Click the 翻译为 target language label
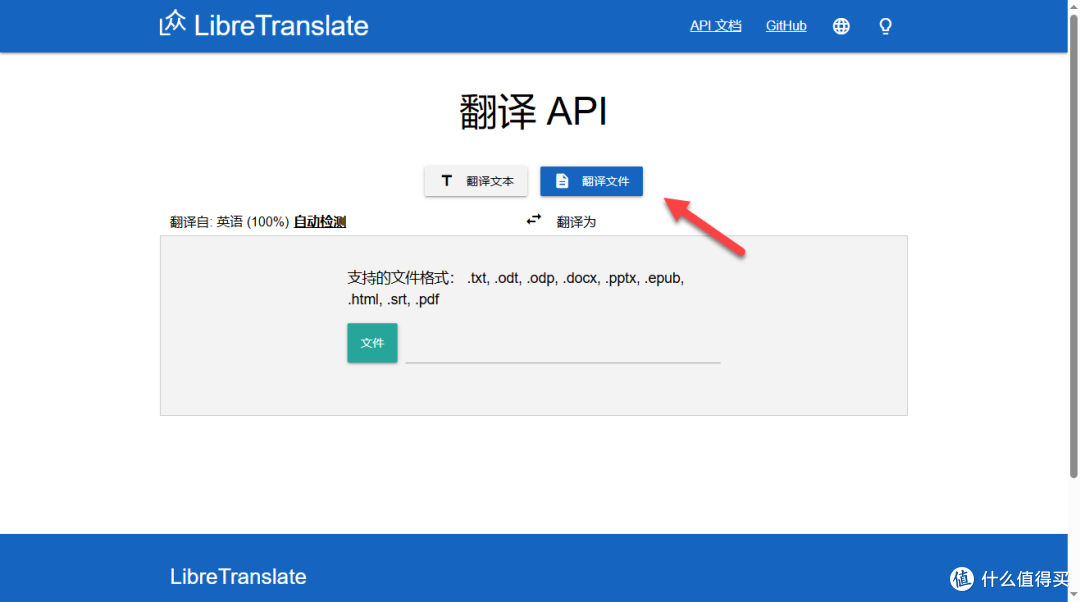The height and width of the screenshot is (602, 1080). [576, 222]
